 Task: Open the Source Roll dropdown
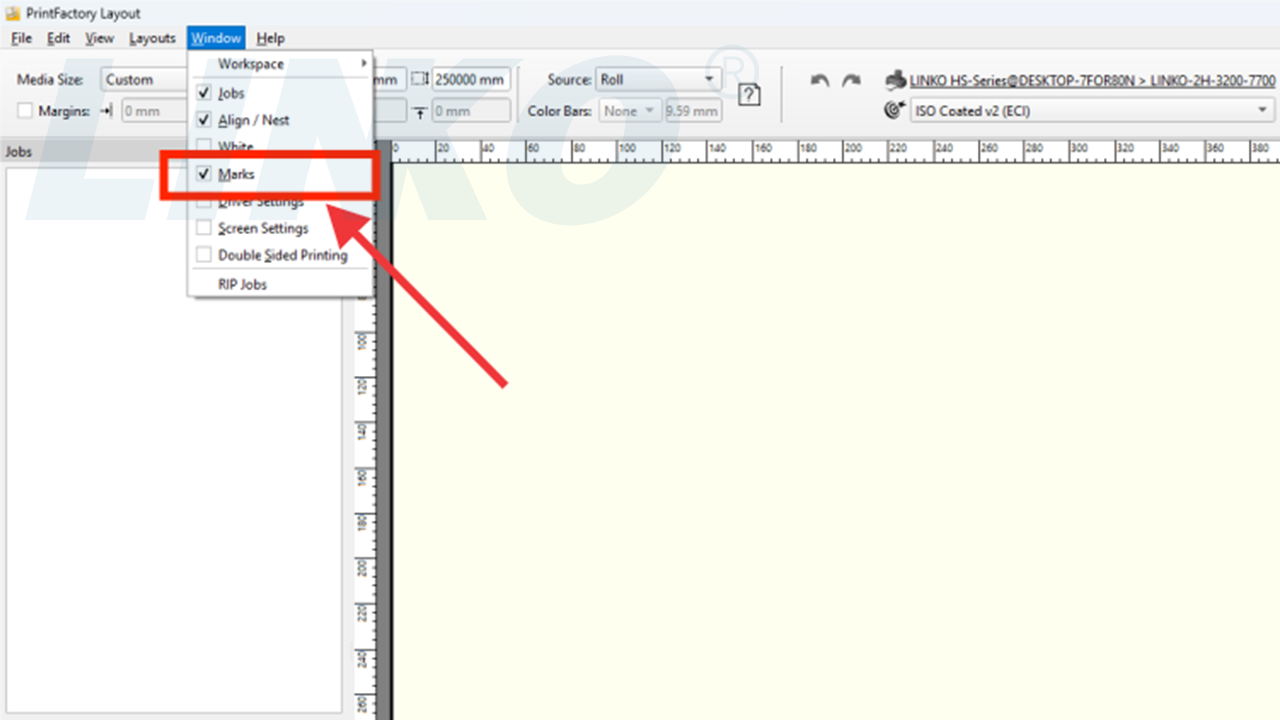pos(659,80)
